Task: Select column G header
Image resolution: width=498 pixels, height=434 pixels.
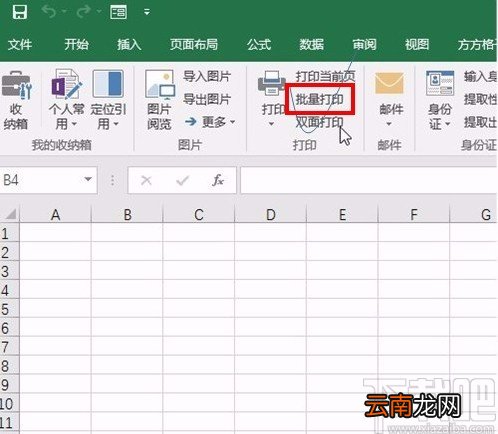Action: pos(474,214)
